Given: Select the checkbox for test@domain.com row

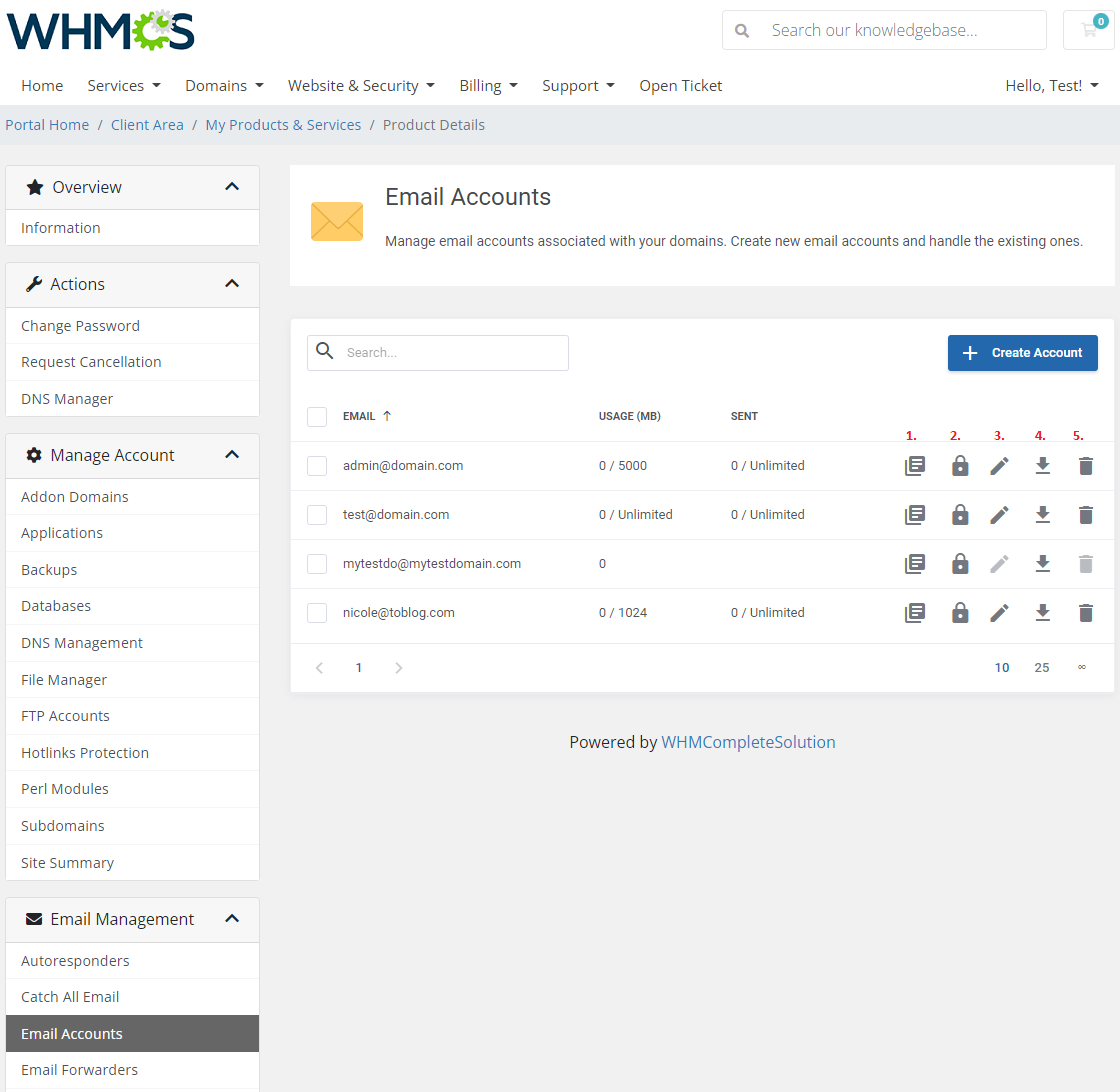Looking at the screenshot, I should (x=317, y=514).
